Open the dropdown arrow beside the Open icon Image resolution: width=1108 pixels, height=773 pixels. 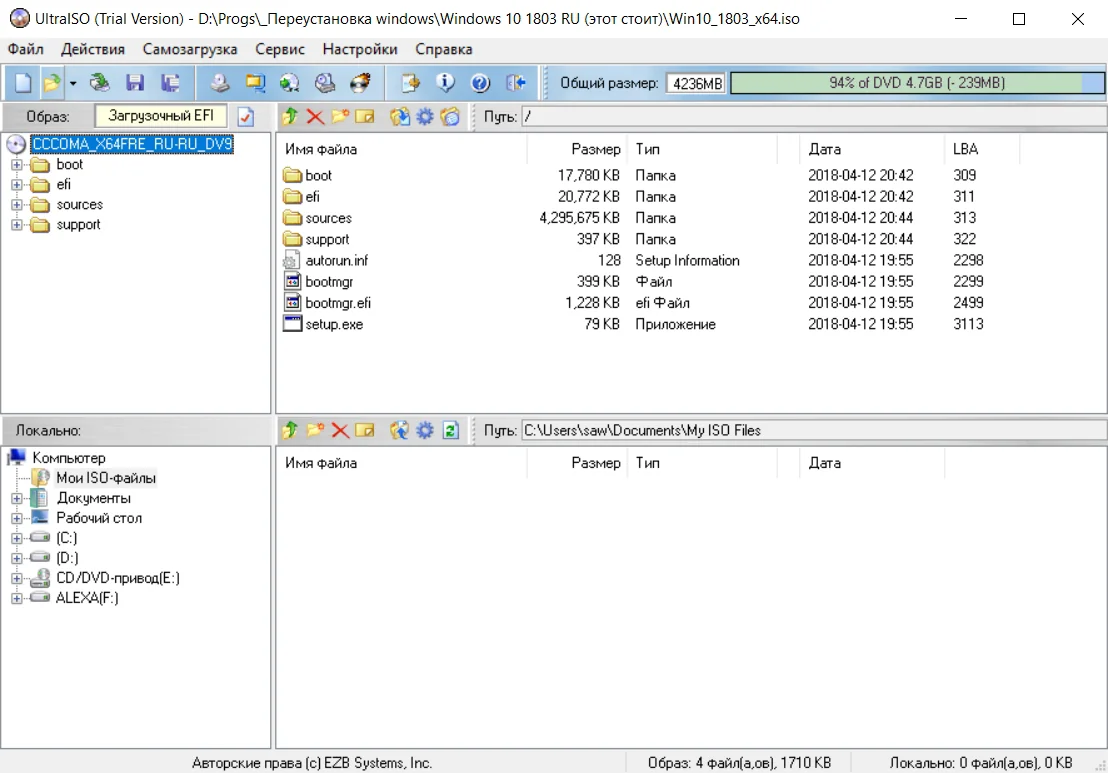pos(73,83)
